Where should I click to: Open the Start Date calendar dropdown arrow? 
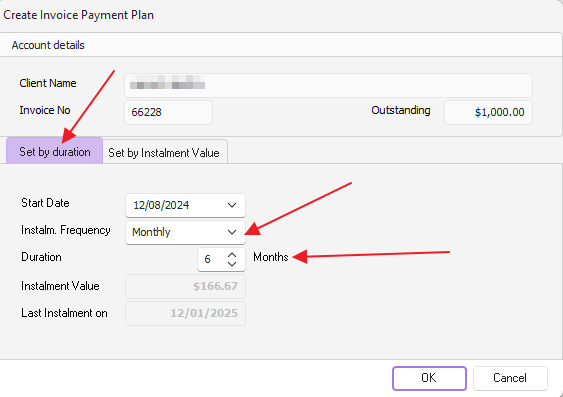tap(232, 205)
